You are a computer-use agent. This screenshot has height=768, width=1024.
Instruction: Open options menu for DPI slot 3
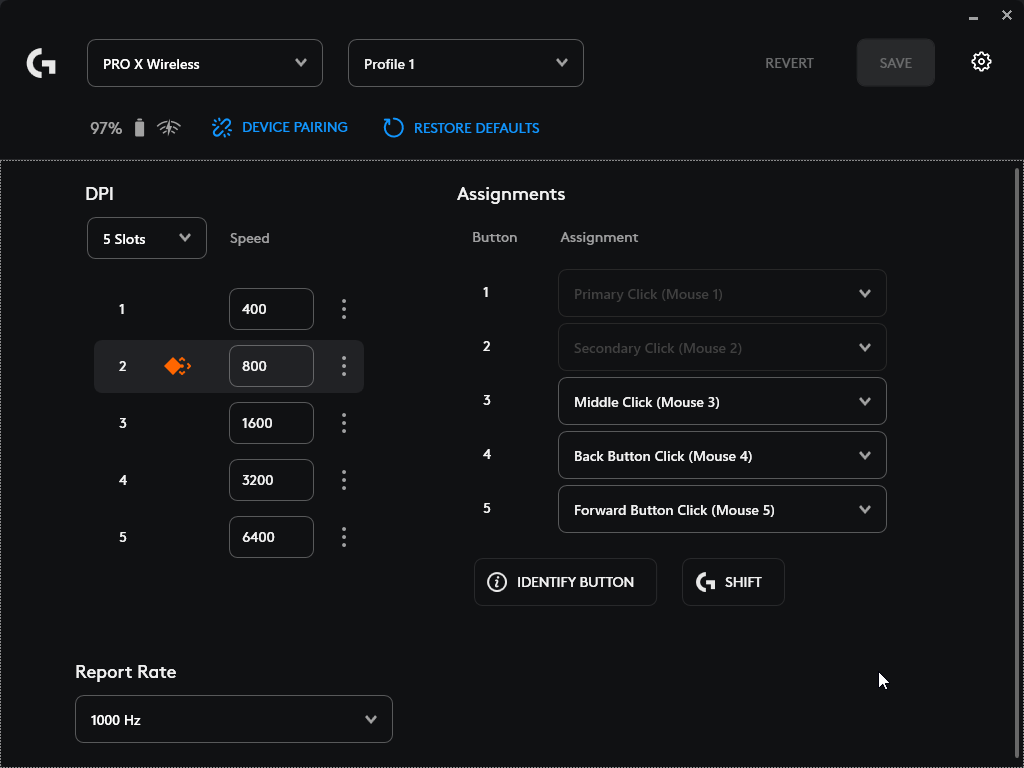(344, 423)
